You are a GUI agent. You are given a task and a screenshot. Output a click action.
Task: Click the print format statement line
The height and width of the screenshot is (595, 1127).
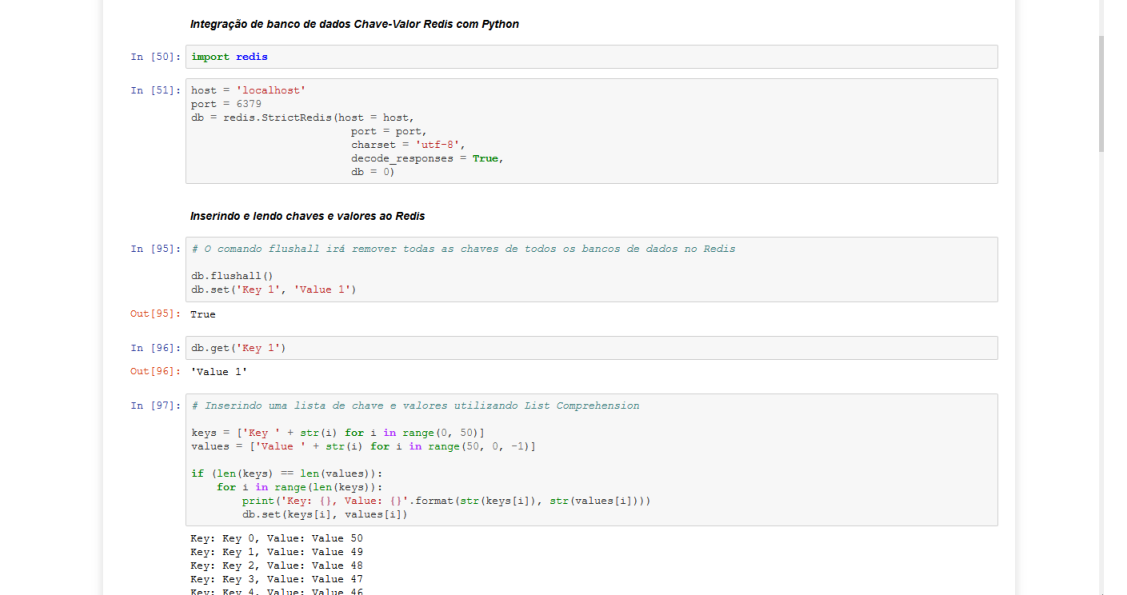[446, 501]
